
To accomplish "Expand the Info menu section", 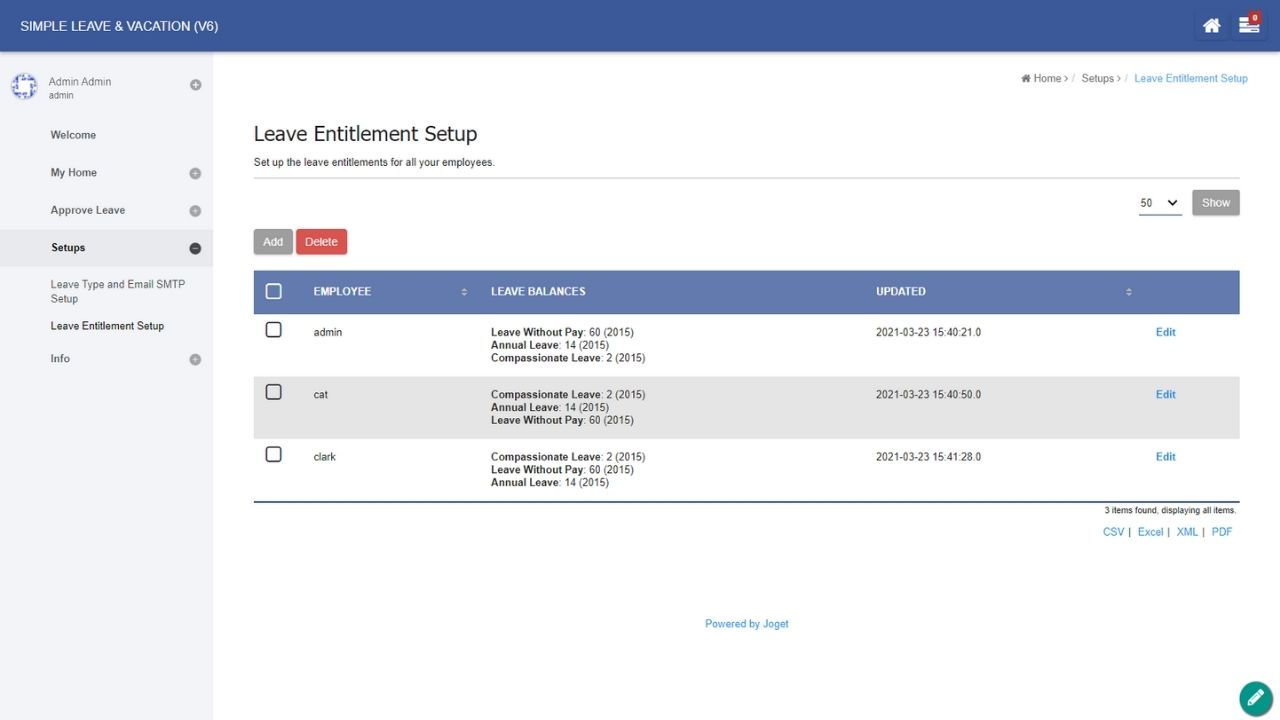I will pos(195,359).
